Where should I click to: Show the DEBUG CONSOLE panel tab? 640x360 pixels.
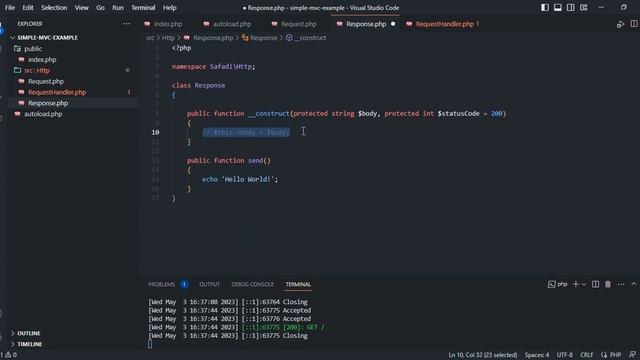coord(253,284)
